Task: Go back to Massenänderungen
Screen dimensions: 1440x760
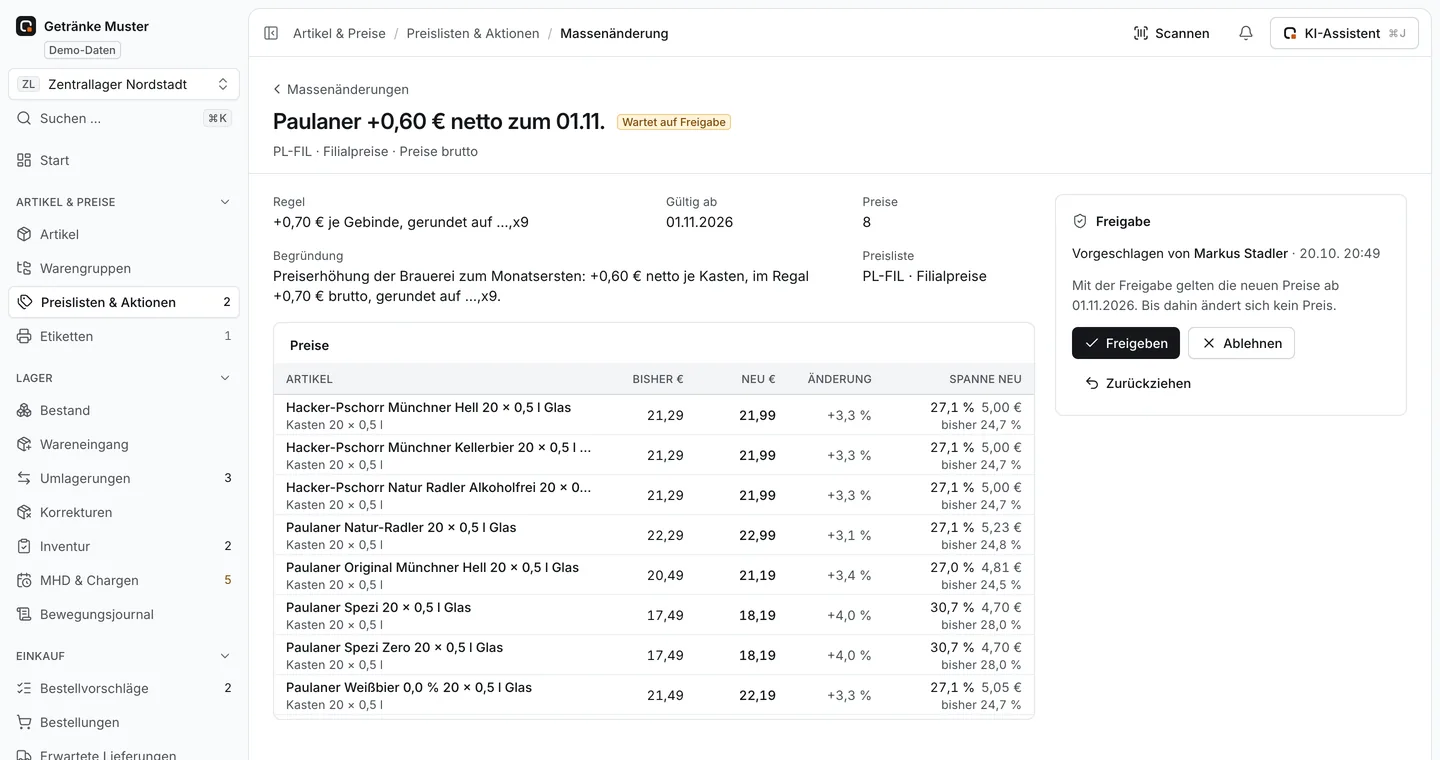Action: click(x=341, y=89)
